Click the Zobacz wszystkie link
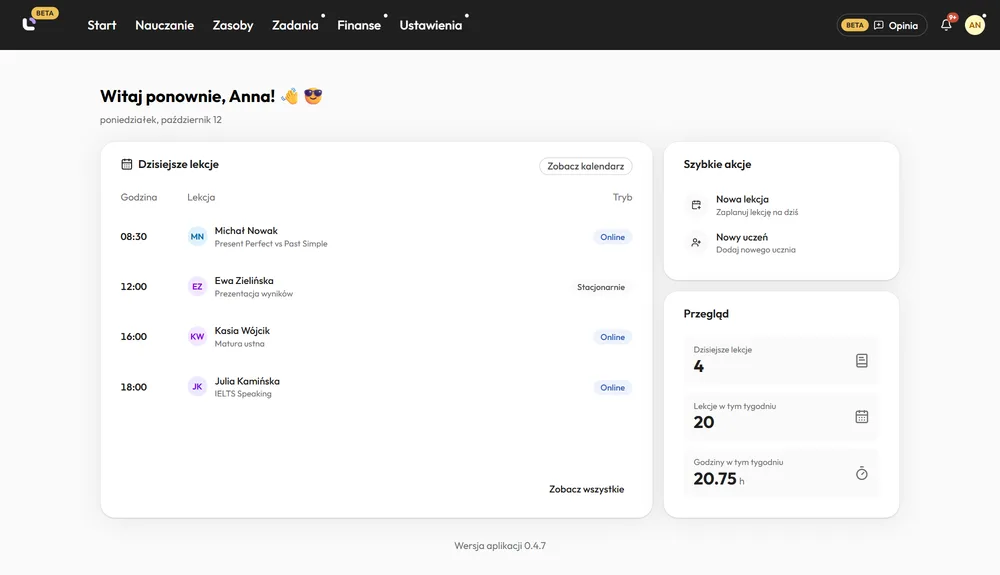This screenshot has height=575, width=1000. pos(587,489)
